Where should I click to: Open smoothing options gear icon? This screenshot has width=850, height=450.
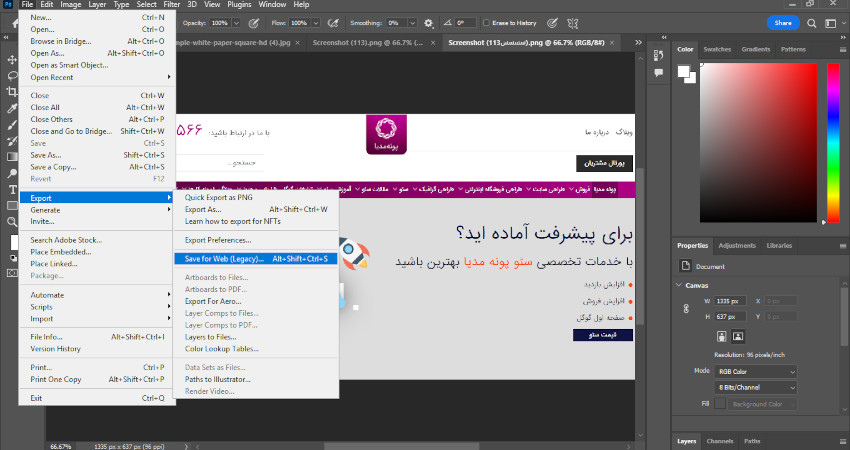pyautogui.click(x=428, y=23)
